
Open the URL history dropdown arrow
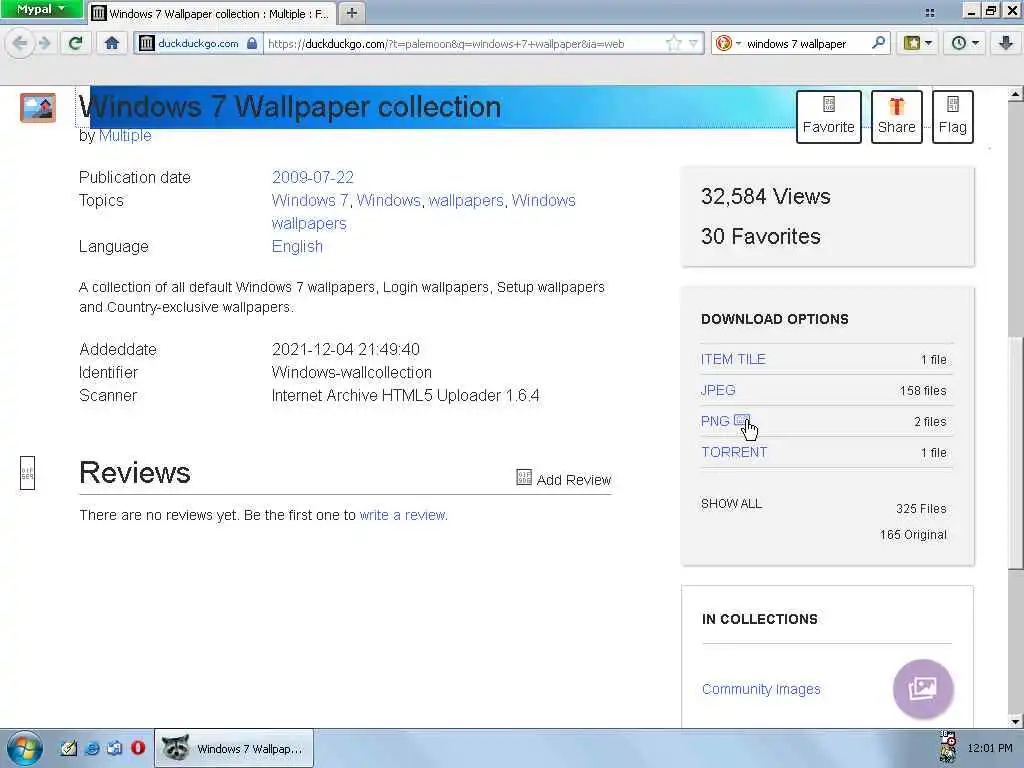pyautogui.click(x=694, y=44)
